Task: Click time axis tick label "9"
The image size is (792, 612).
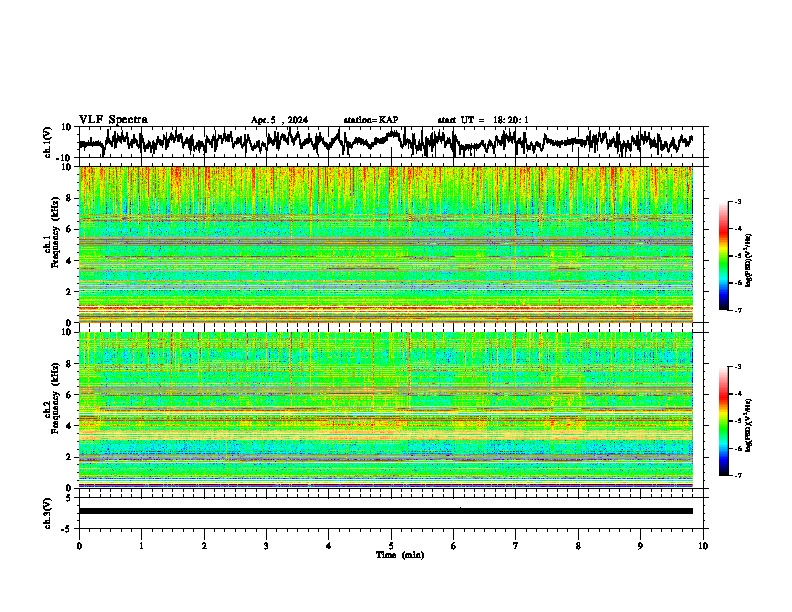Action: tap(640, 546)
